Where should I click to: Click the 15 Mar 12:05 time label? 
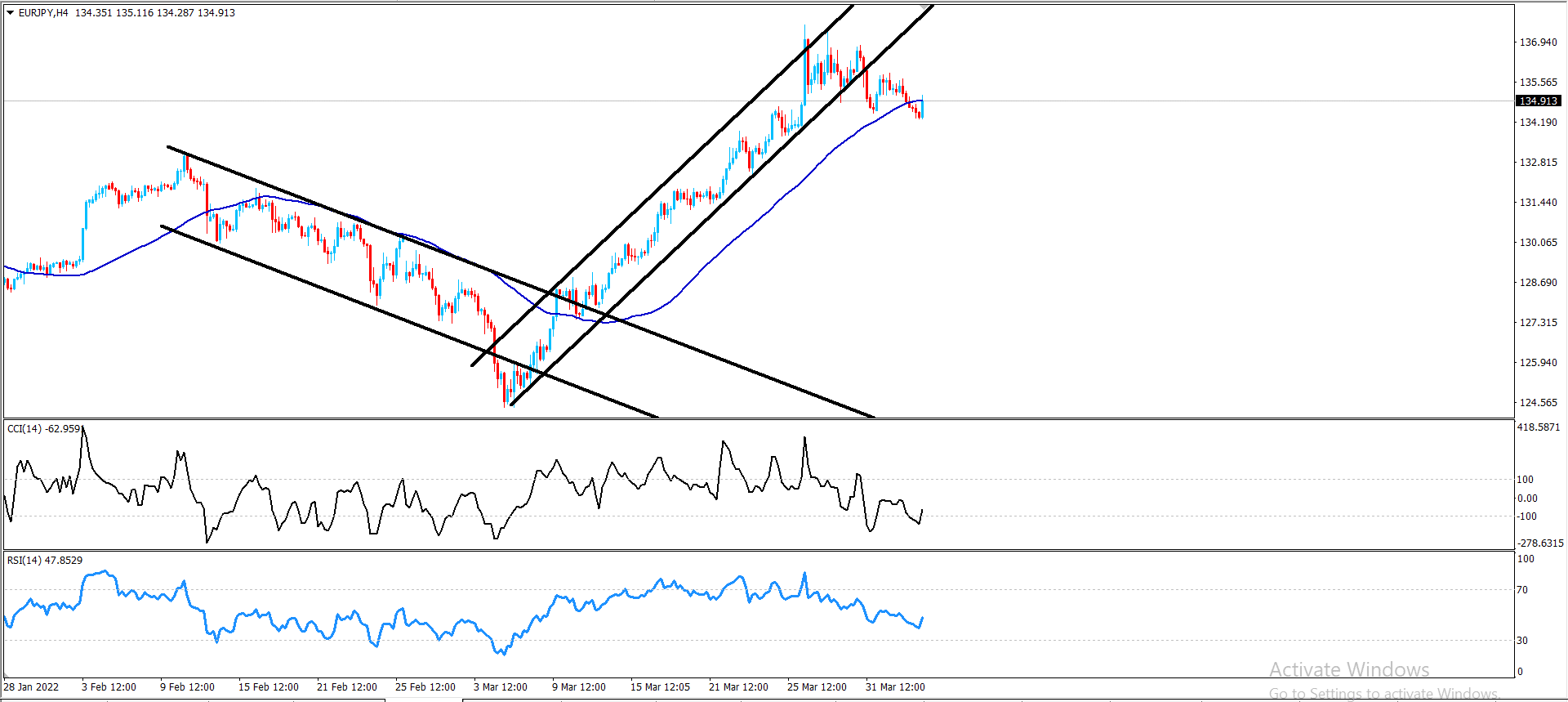point(661,687)
